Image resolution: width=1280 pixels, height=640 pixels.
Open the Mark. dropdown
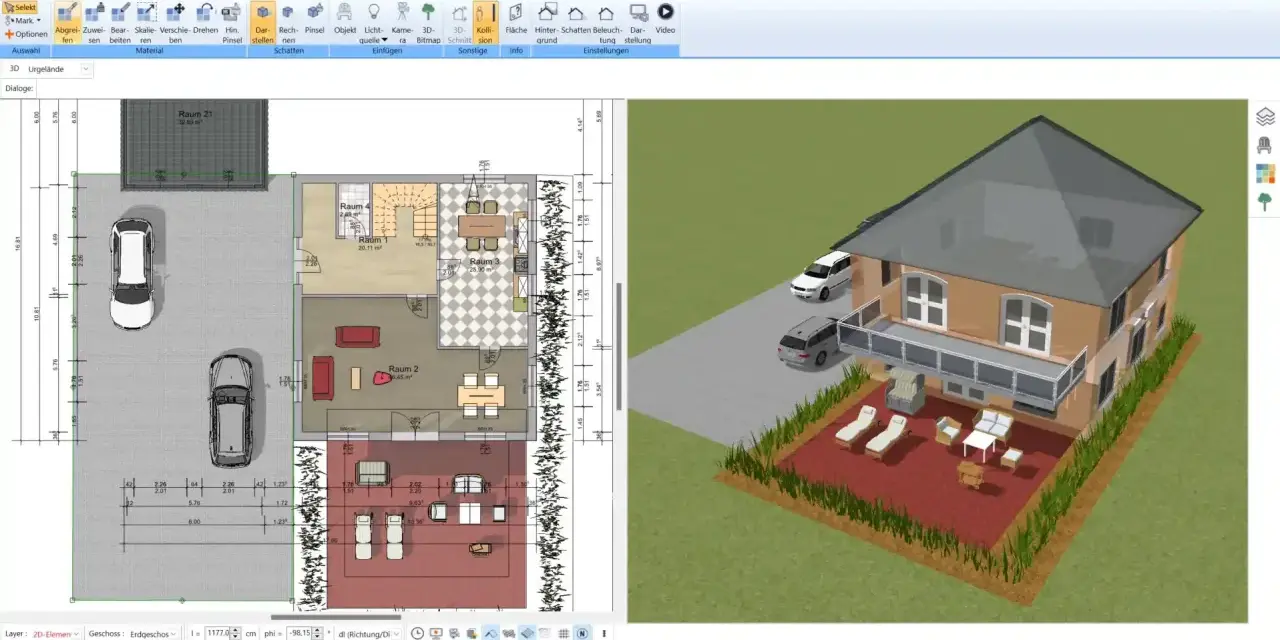pyautogui.click(x=22, y=20)
